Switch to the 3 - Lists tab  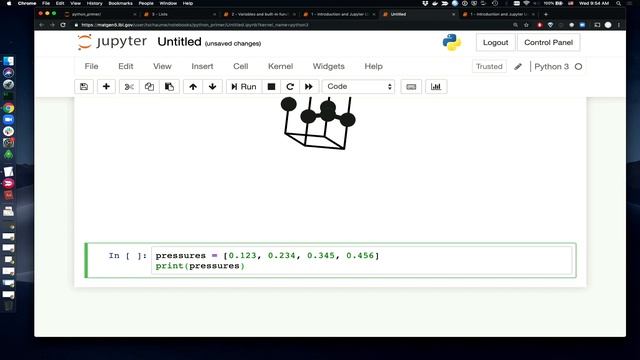[x=180, y=14]
